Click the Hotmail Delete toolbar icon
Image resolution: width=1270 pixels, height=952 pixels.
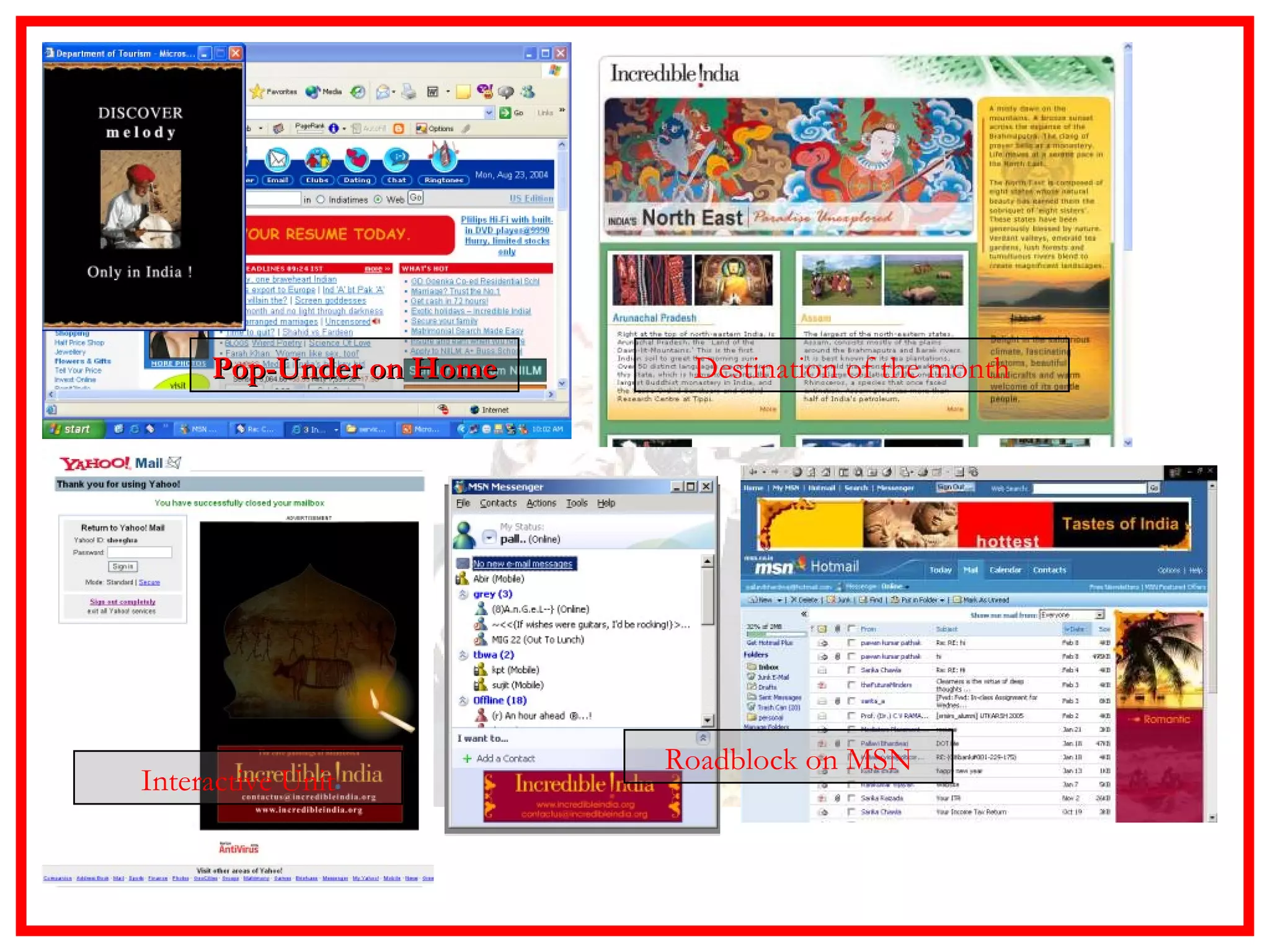point(804,600)
